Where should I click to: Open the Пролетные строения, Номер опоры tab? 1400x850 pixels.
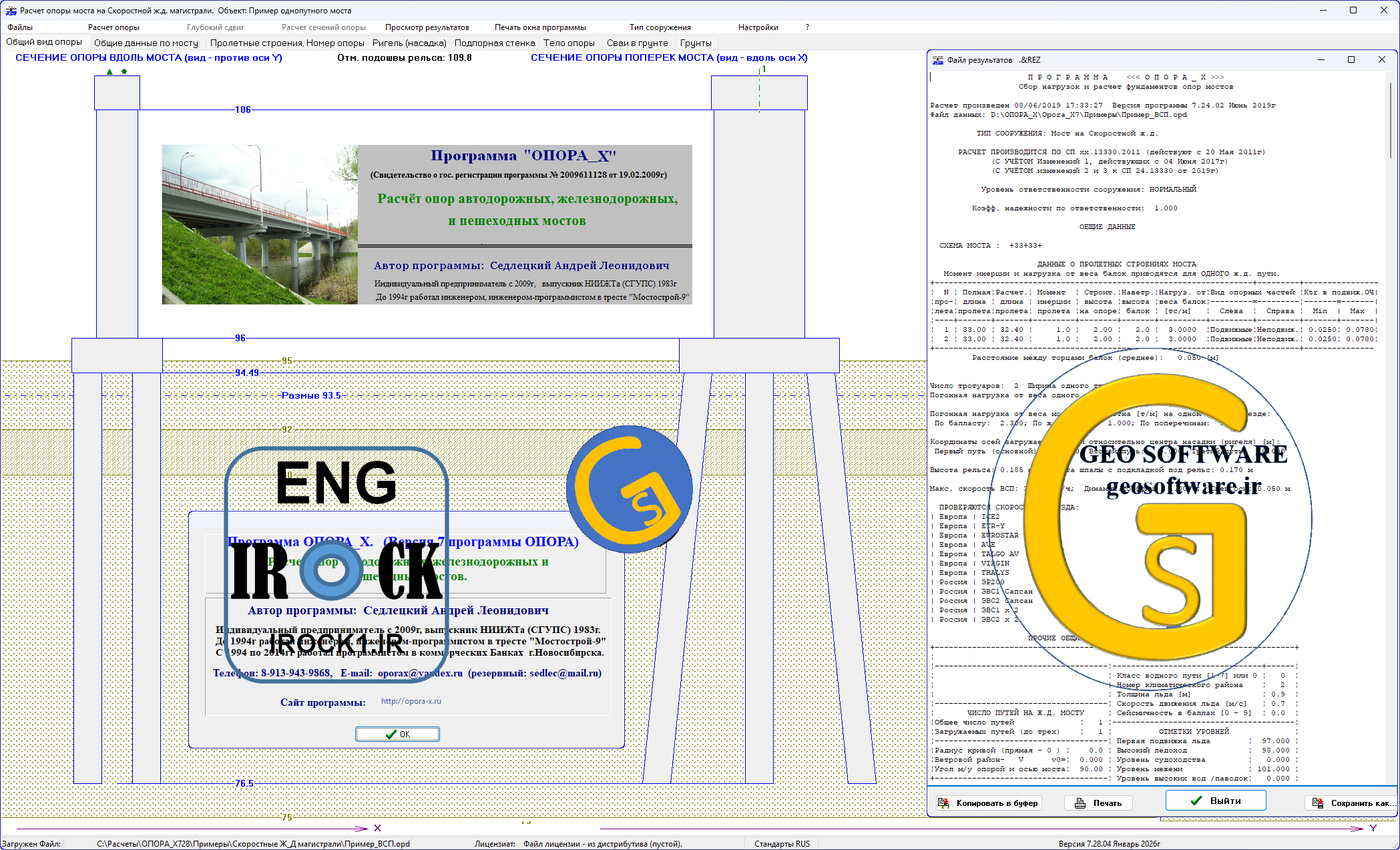tap(287, 43)
